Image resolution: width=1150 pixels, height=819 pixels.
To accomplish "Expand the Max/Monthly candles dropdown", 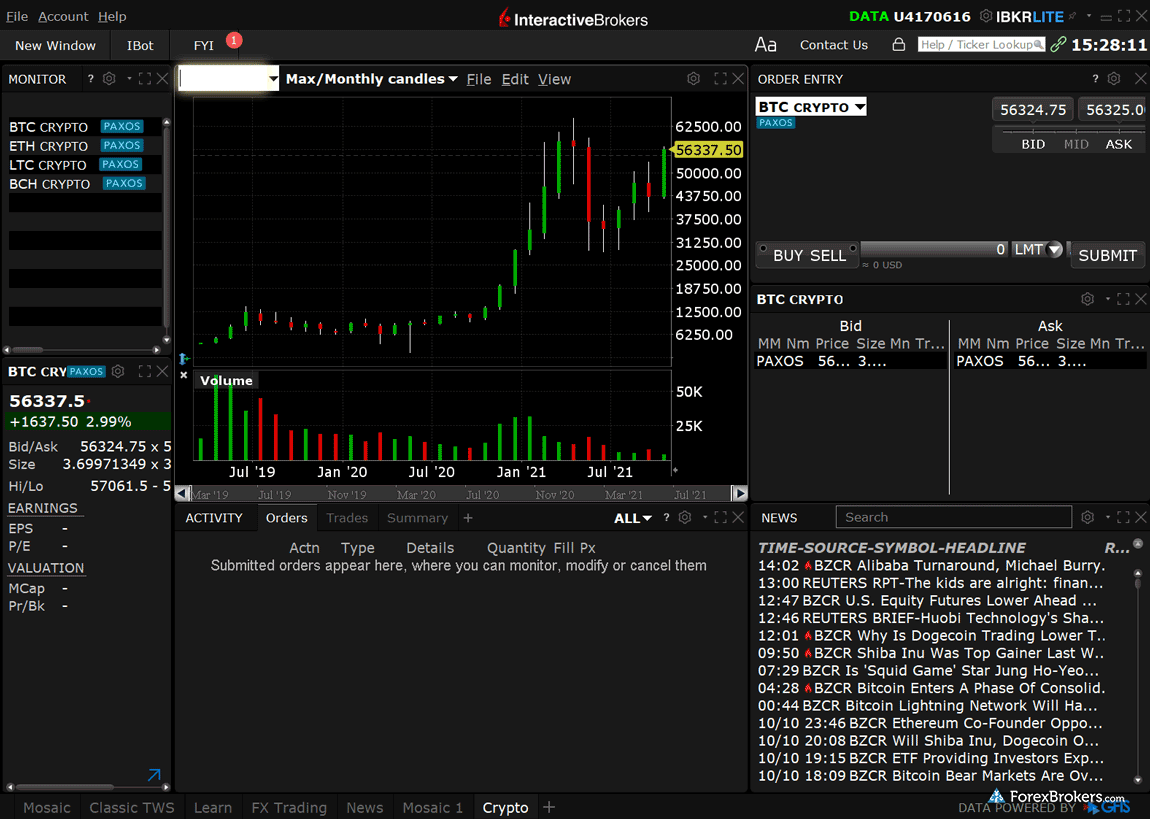I will point(371,79).
